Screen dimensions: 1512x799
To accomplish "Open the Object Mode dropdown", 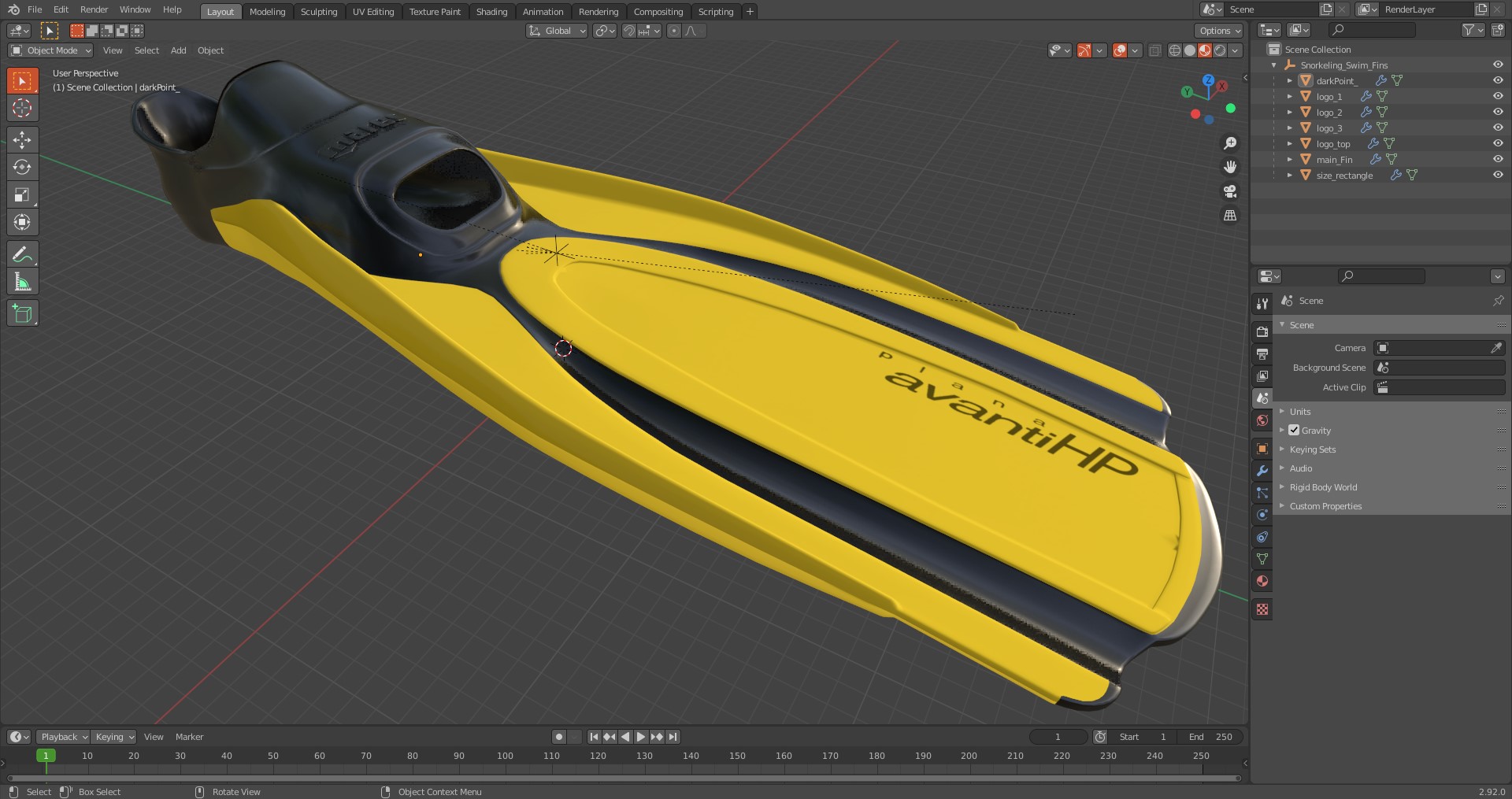I will coord(50,50).
